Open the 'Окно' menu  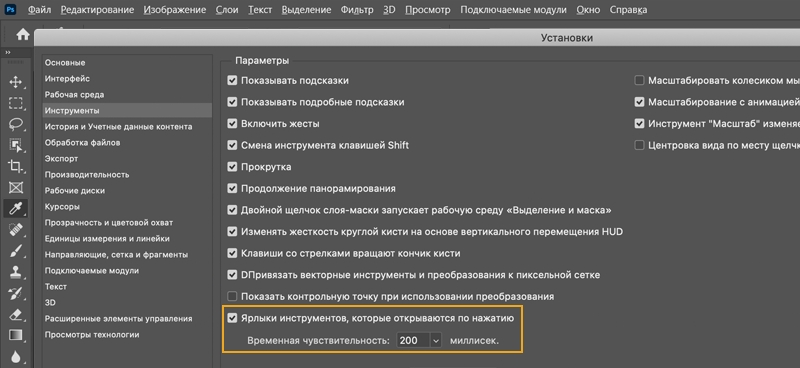[588, 10]
